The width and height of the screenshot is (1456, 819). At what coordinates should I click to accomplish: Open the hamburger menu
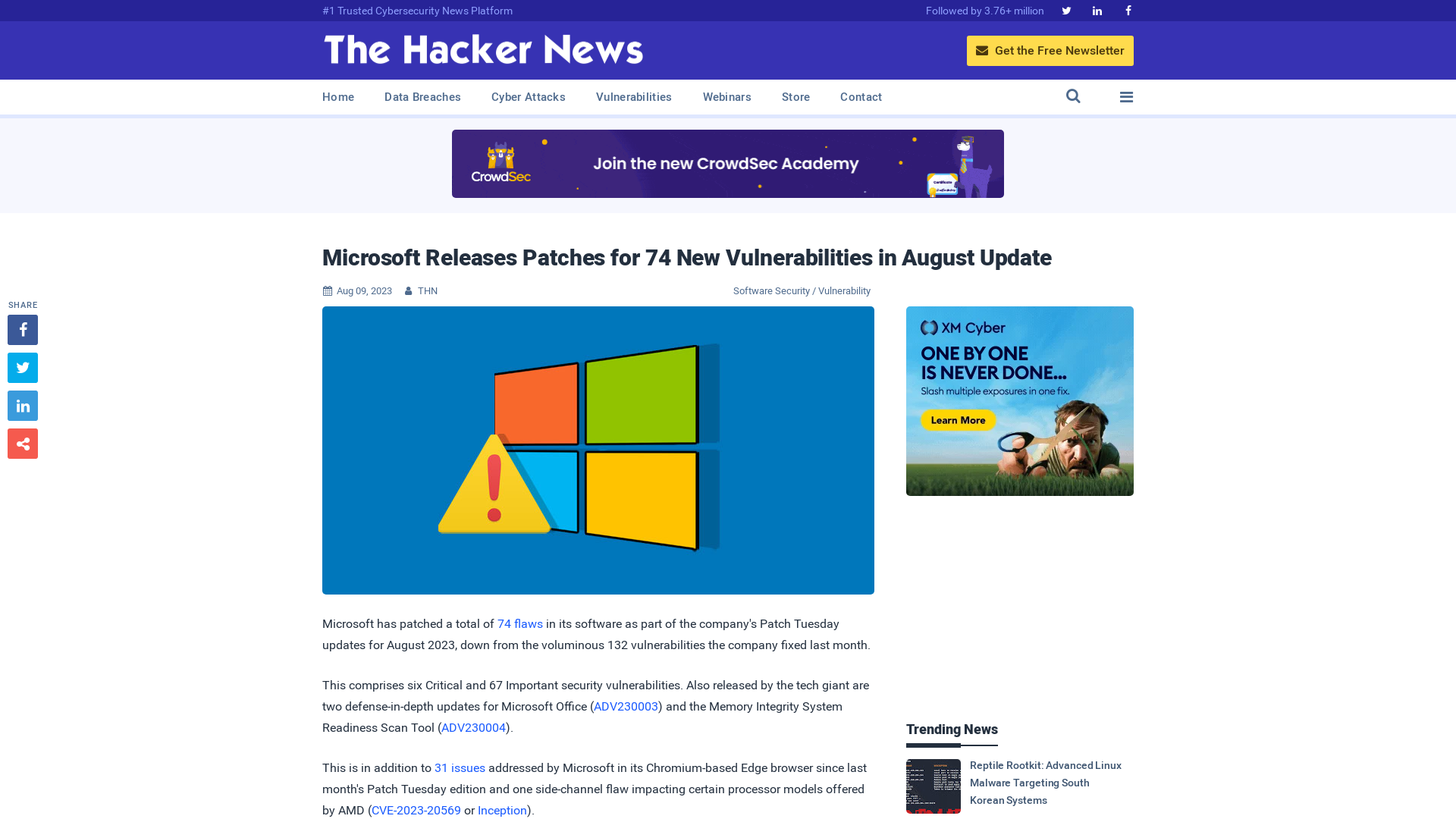(x=1126, y=96)
